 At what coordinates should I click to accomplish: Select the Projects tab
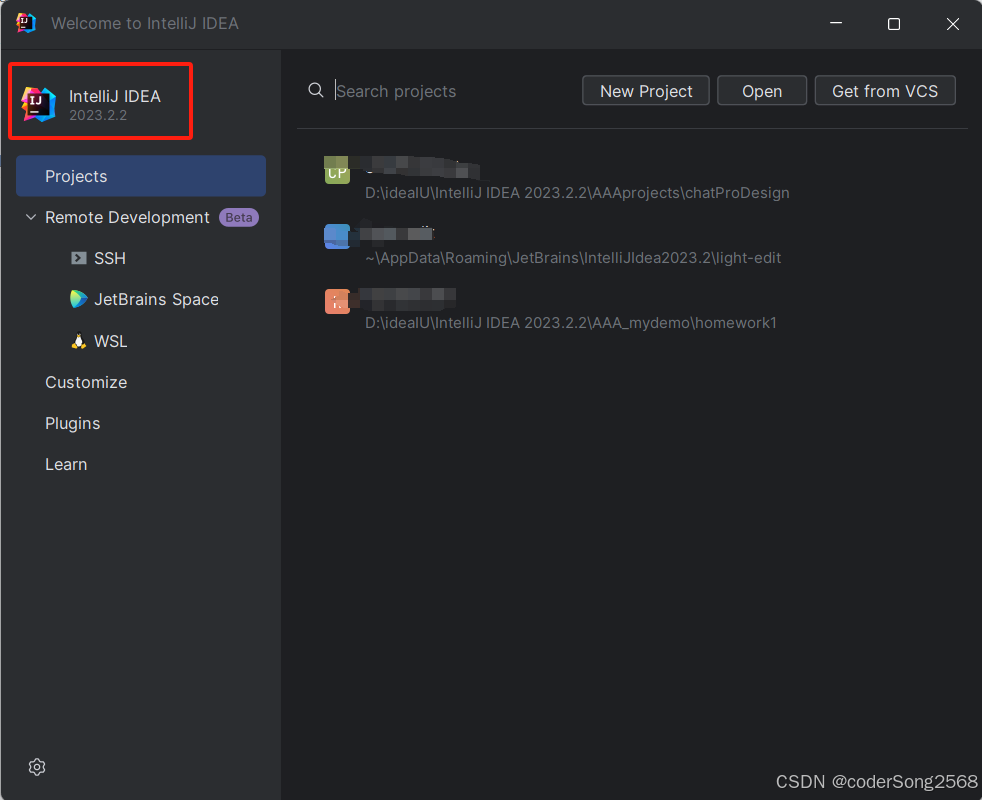[x=141, y=176]
